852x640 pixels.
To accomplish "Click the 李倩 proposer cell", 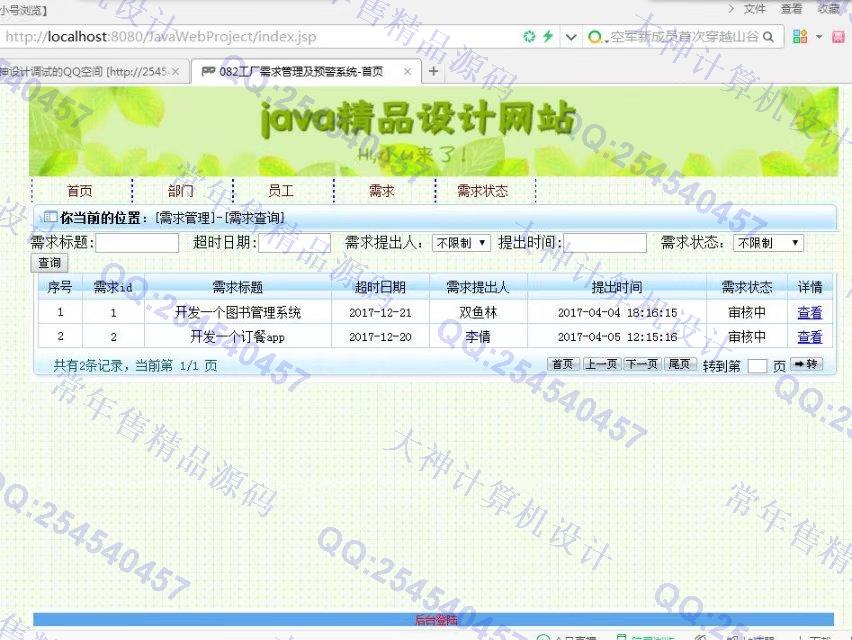I will (x=478, y=337).
